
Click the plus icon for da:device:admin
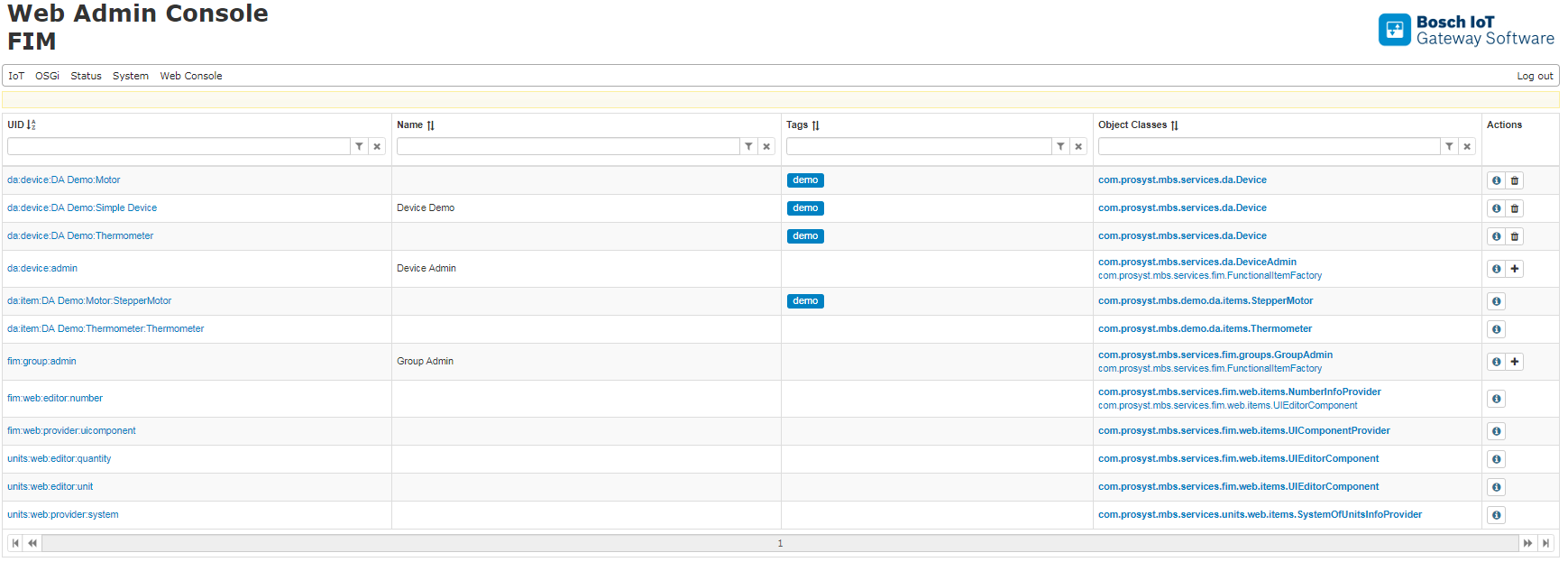[x=1515, y=269]
